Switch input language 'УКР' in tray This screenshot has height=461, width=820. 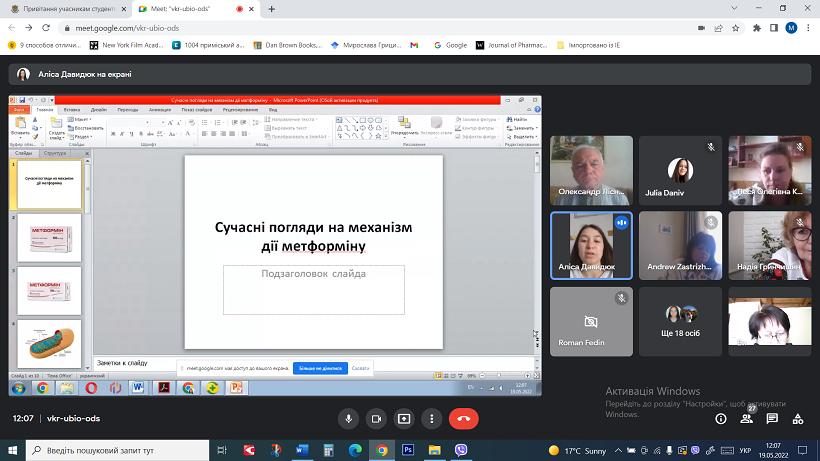pos(745,451)
